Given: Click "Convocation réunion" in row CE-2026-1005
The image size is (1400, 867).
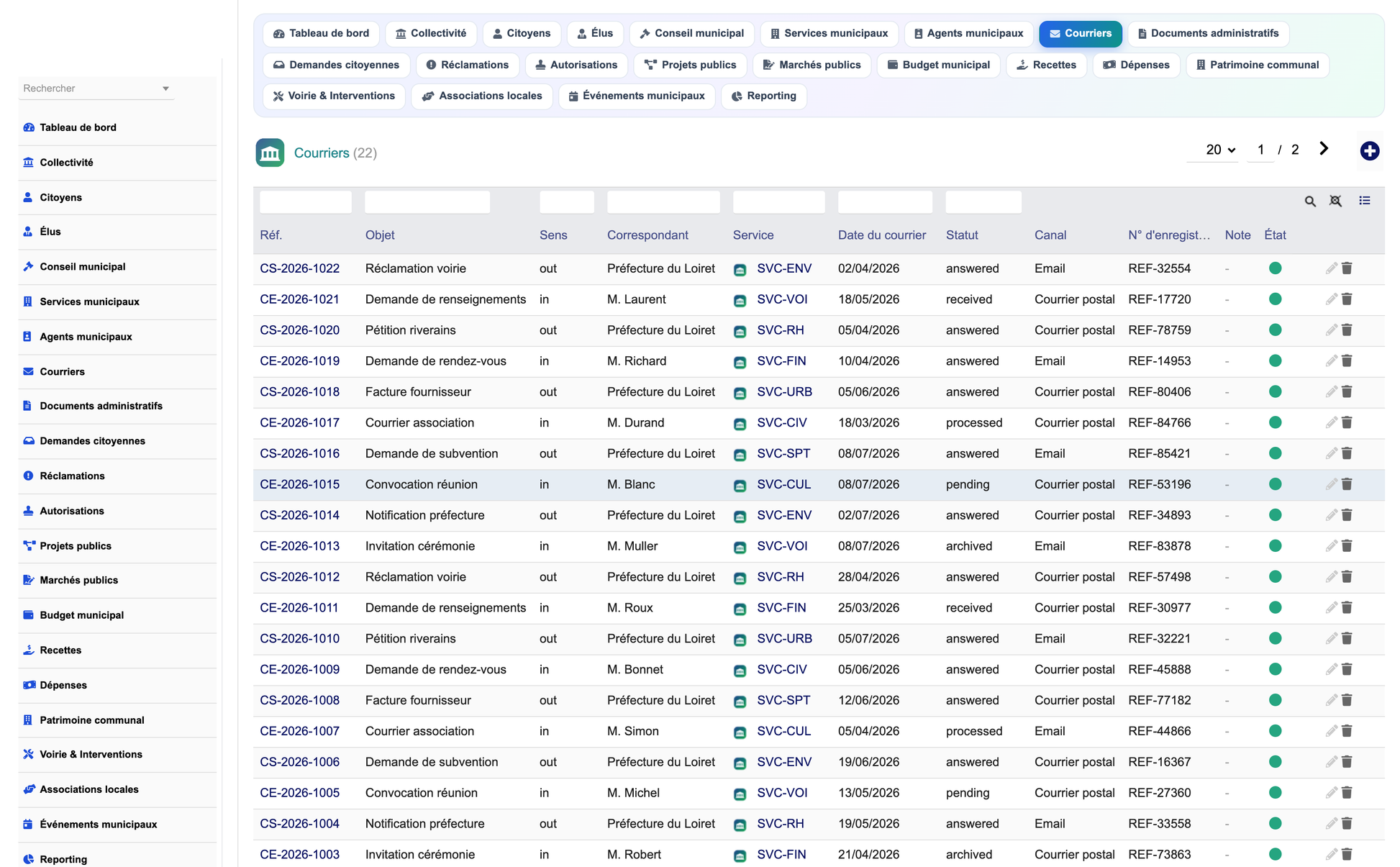Looking at the screenshot, I should (422, 792).
